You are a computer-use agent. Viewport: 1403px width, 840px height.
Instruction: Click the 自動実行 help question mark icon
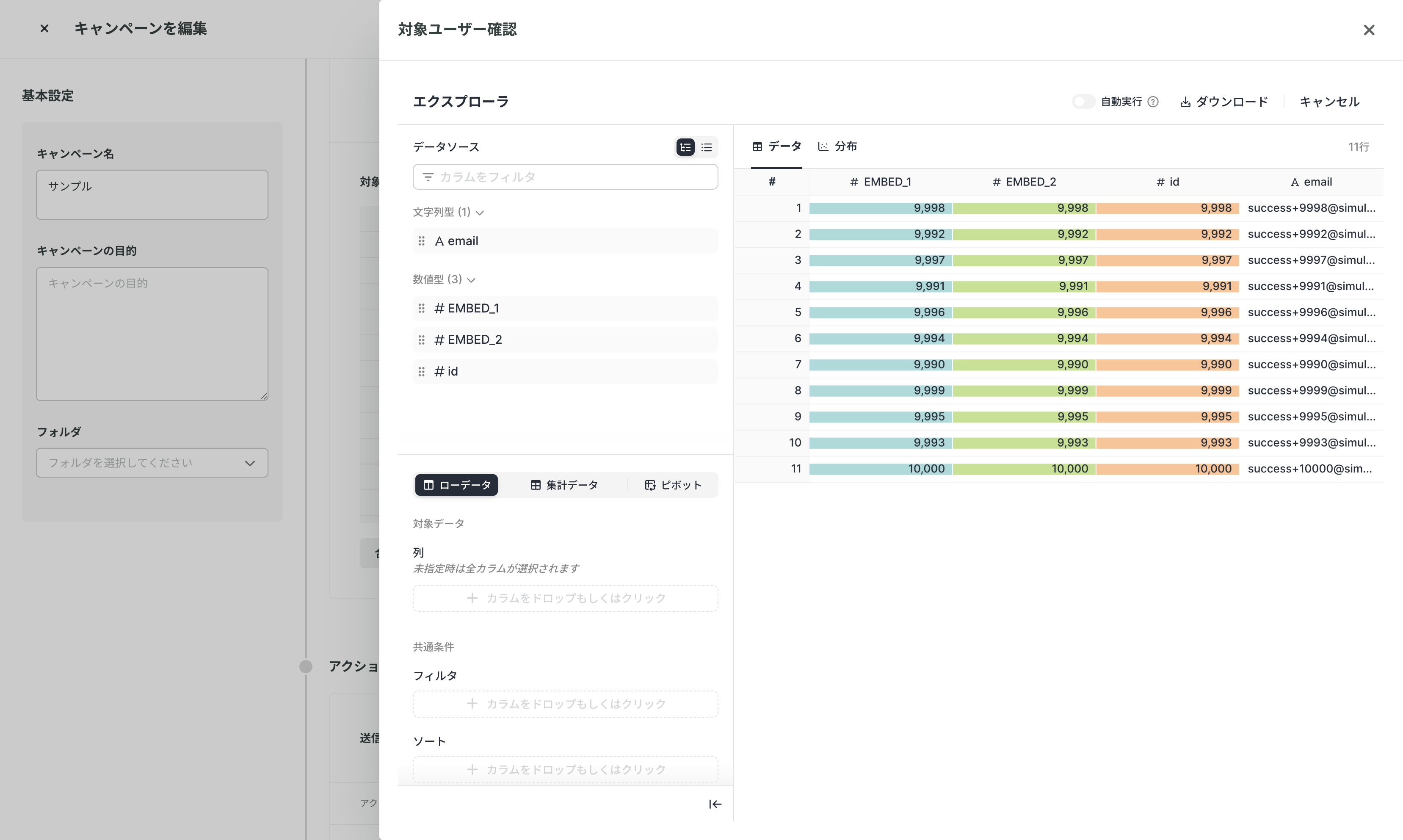[1153, 102]
